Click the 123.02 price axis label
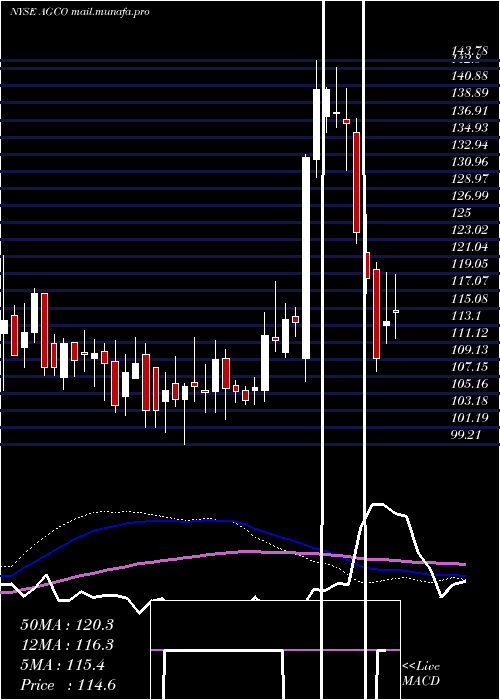The height and width of the screenshot is (700, 500). click(x=469, y=230)
